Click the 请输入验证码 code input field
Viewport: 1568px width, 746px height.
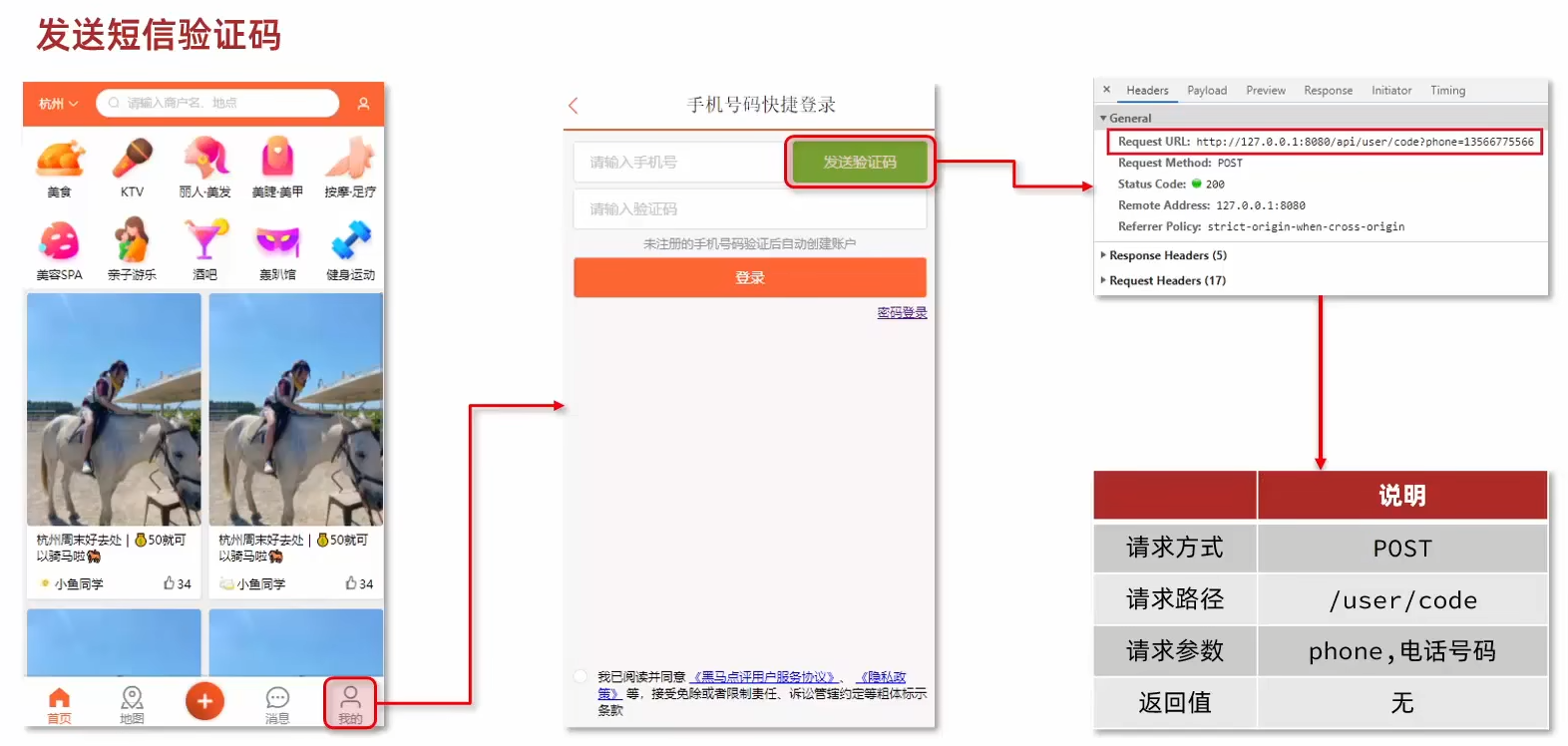[750, 209]
